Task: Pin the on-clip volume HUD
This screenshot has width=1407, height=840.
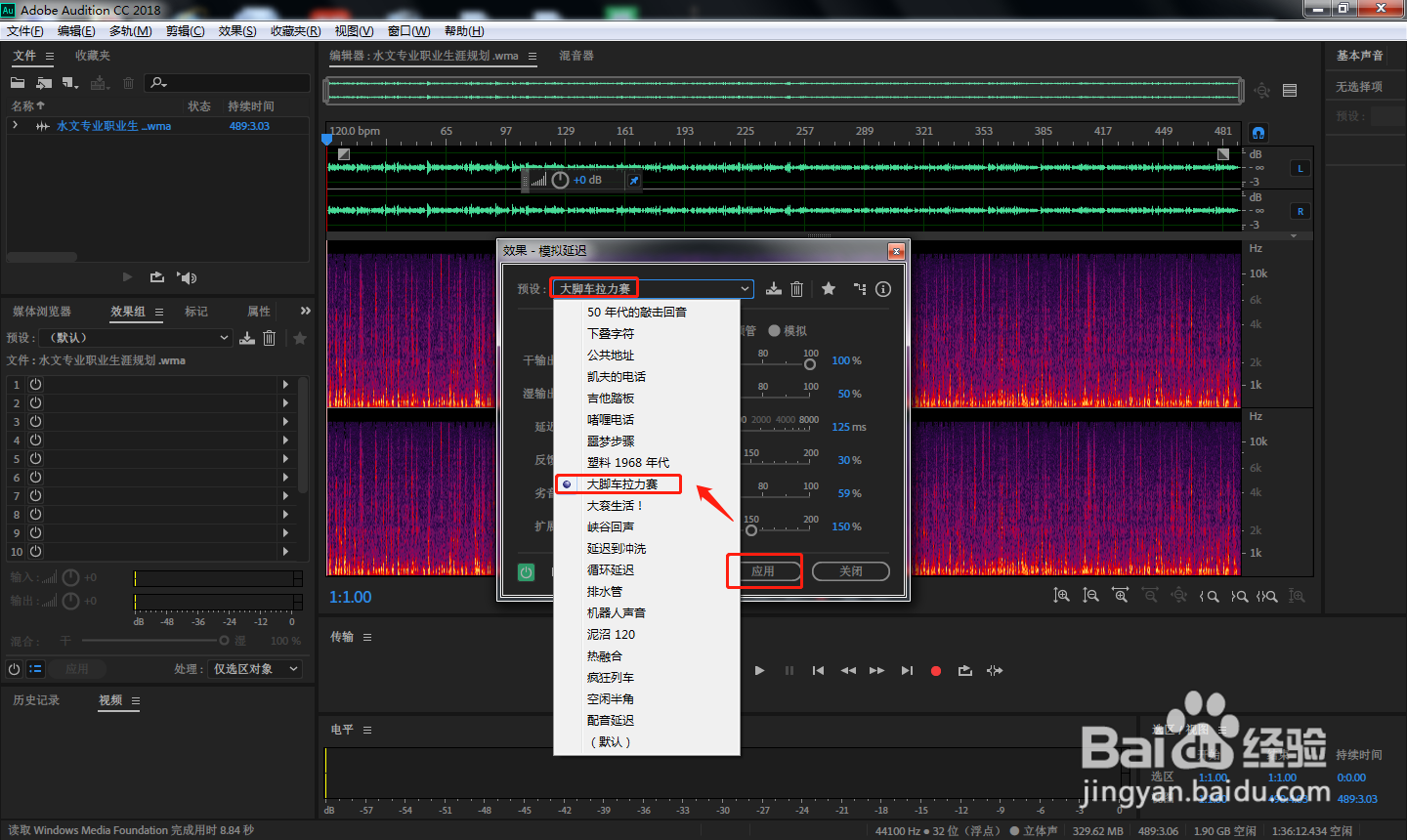Action: coord(634,181)
